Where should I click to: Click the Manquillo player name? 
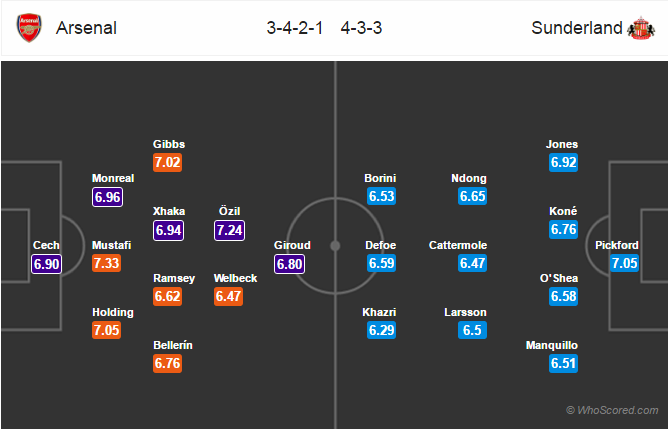(x=552, y=345)
